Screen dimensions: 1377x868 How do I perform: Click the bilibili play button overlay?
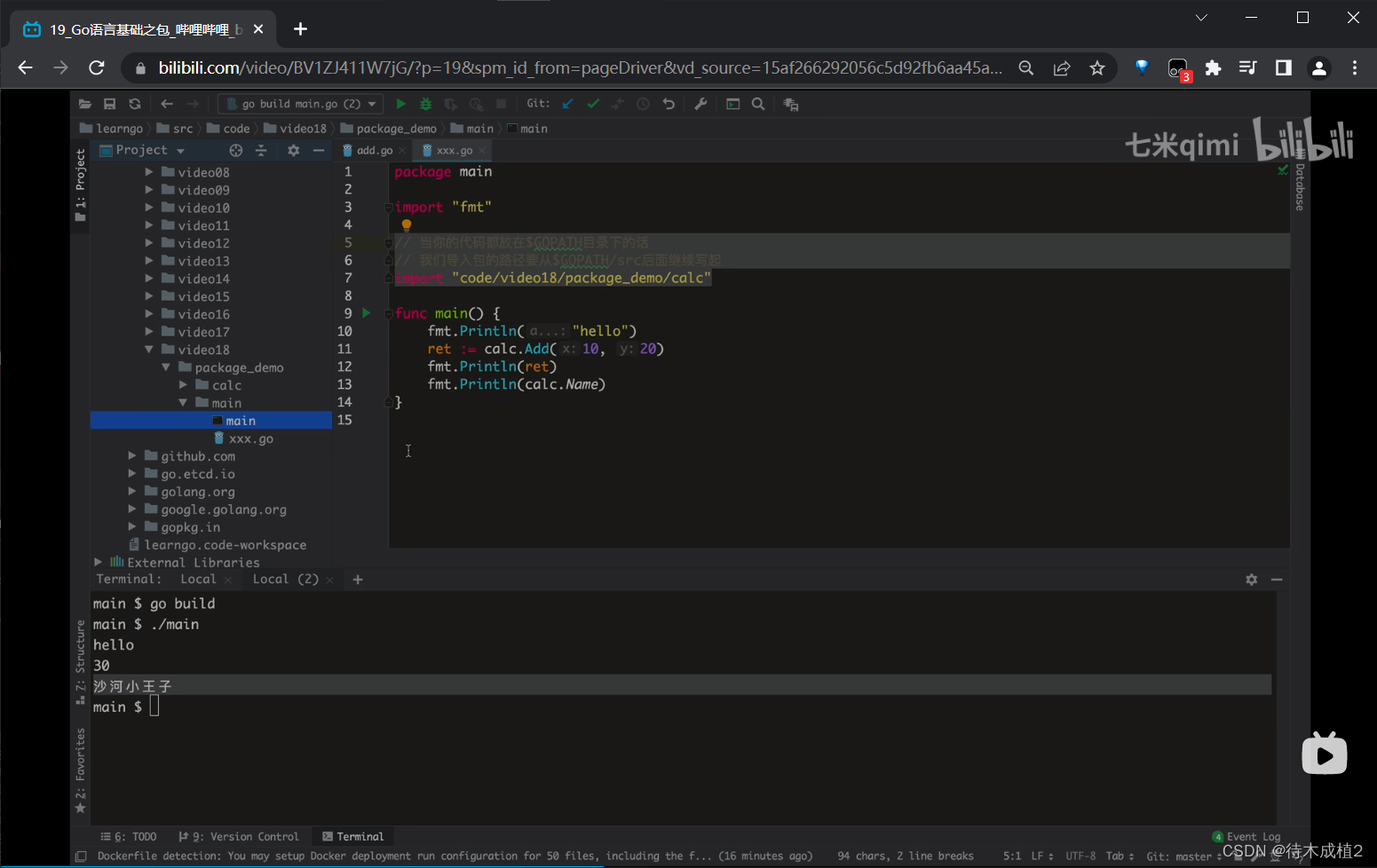pyautogui.click(x=1325, y=754)
